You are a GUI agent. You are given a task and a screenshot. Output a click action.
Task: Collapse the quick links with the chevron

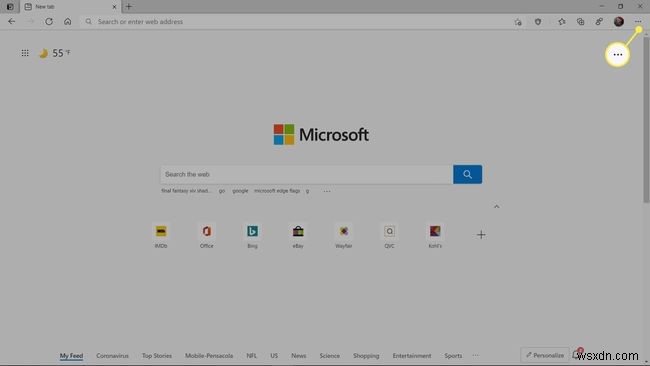point(497,206)
